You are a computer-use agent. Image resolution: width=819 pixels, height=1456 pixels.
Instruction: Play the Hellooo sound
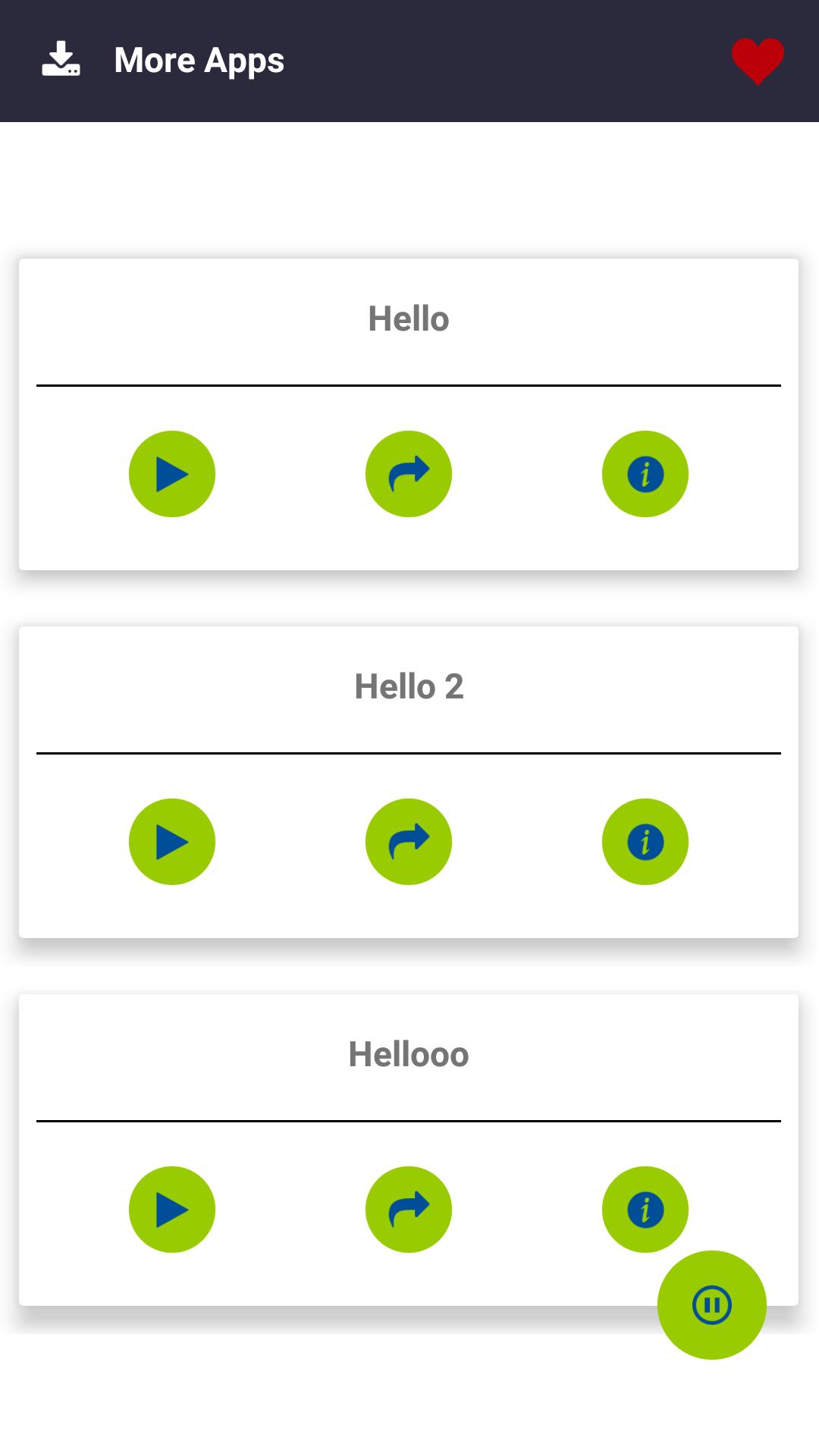[x=172, y=1210]
